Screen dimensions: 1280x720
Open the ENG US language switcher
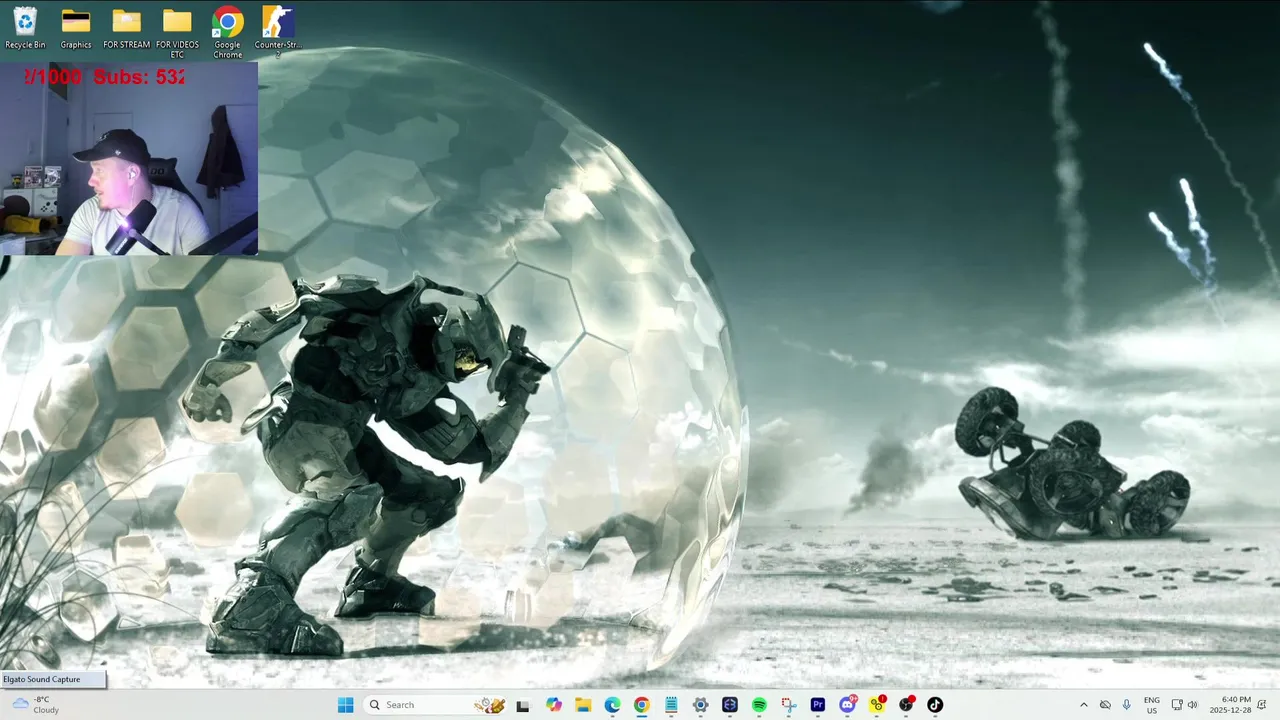click(x=1152, y=705)
